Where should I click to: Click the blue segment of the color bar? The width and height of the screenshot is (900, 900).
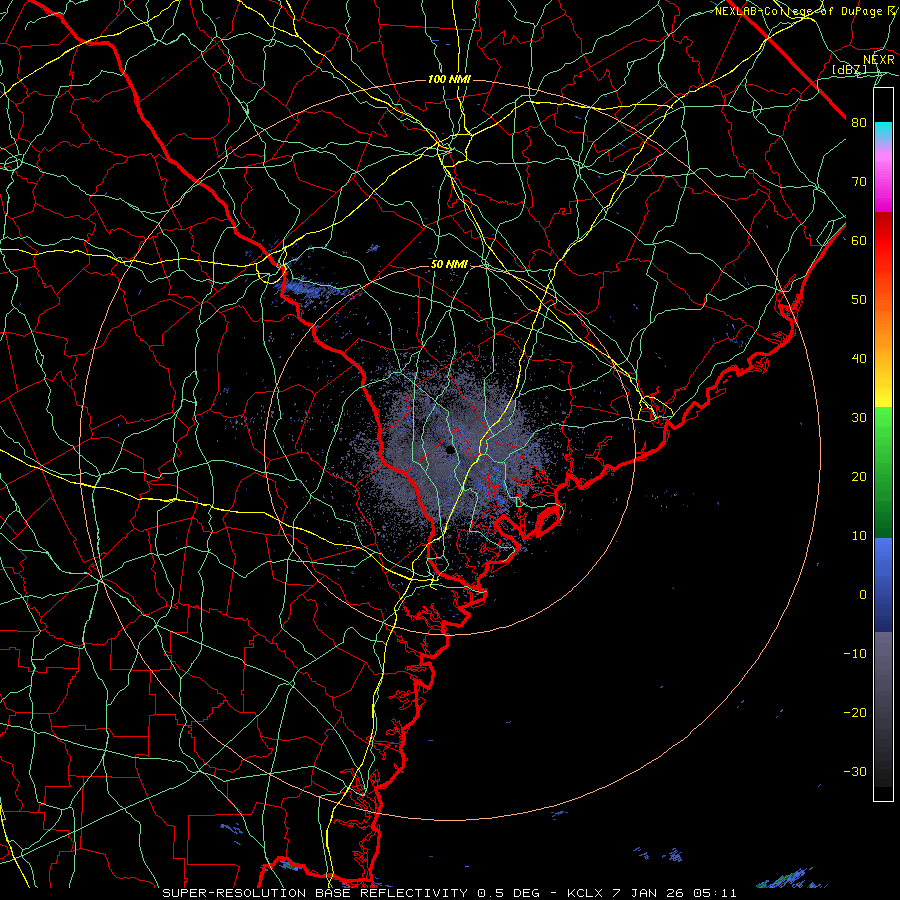pyautogui.click(x=883, y=585)
